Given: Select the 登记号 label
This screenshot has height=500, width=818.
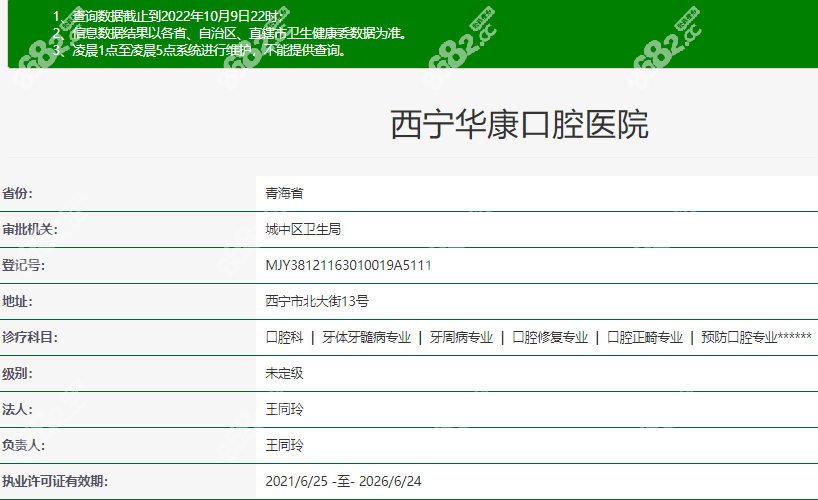Looking at the screenshot, I should point(23,265).
